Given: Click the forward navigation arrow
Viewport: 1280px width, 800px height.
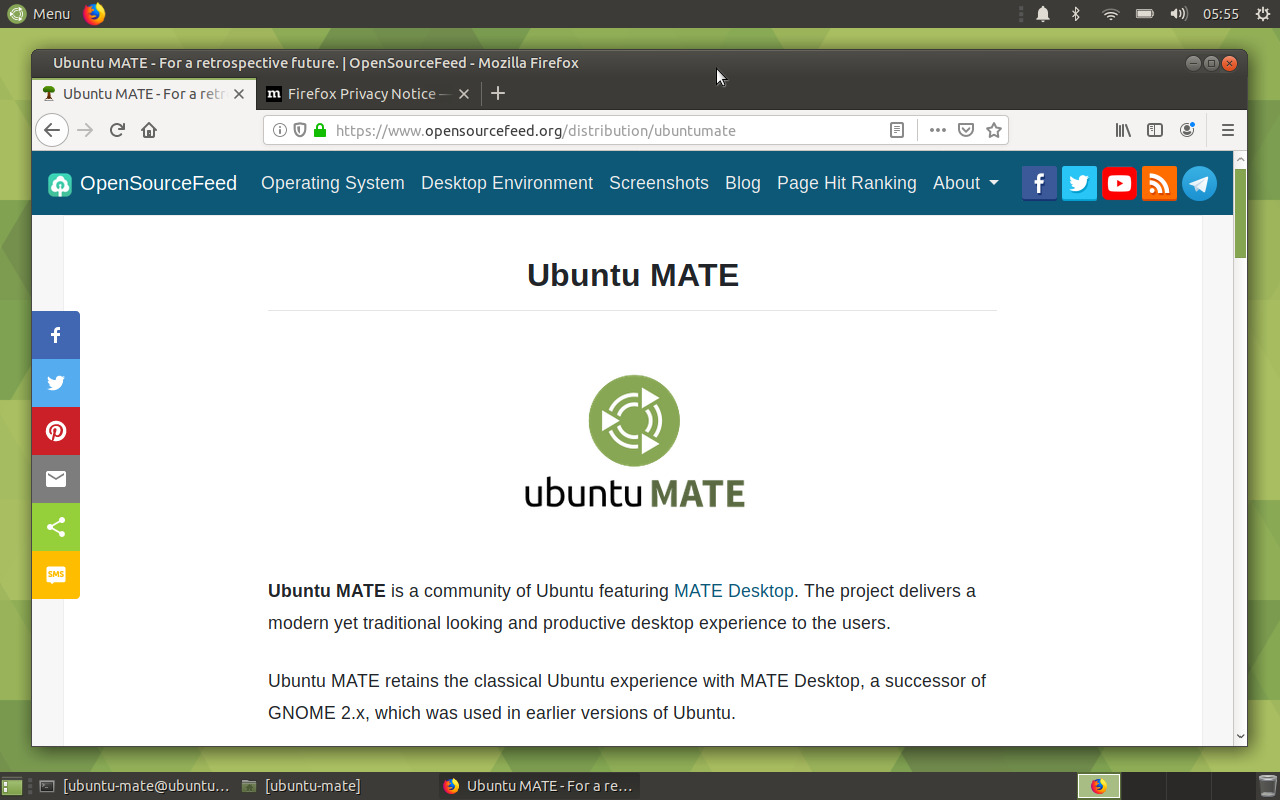Looking at the screenshot, I should click(x=85, y=130).
